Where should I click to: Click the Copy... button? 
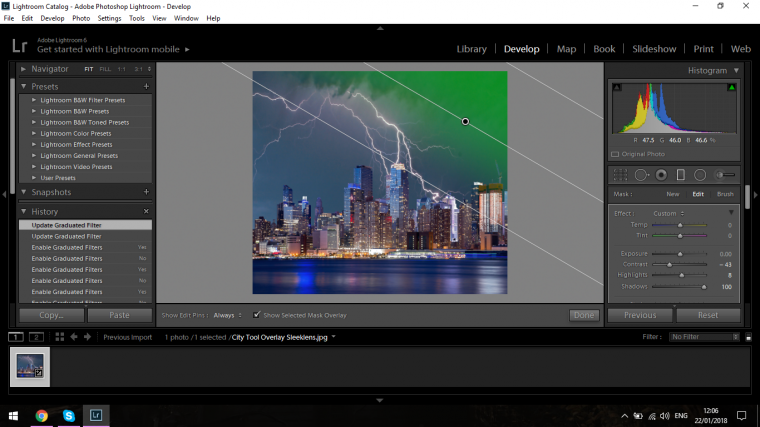click(x=51, y=315)
